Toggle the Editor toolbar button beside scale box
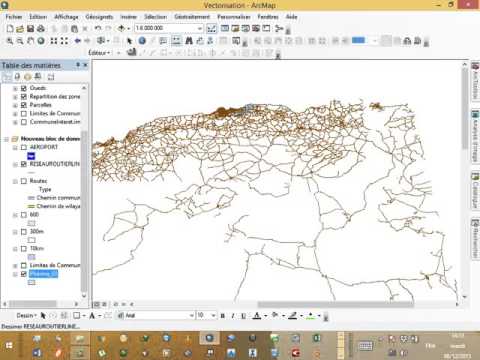Image resolution: width=480 pixels, height=360 pixels. pos(211,29)
